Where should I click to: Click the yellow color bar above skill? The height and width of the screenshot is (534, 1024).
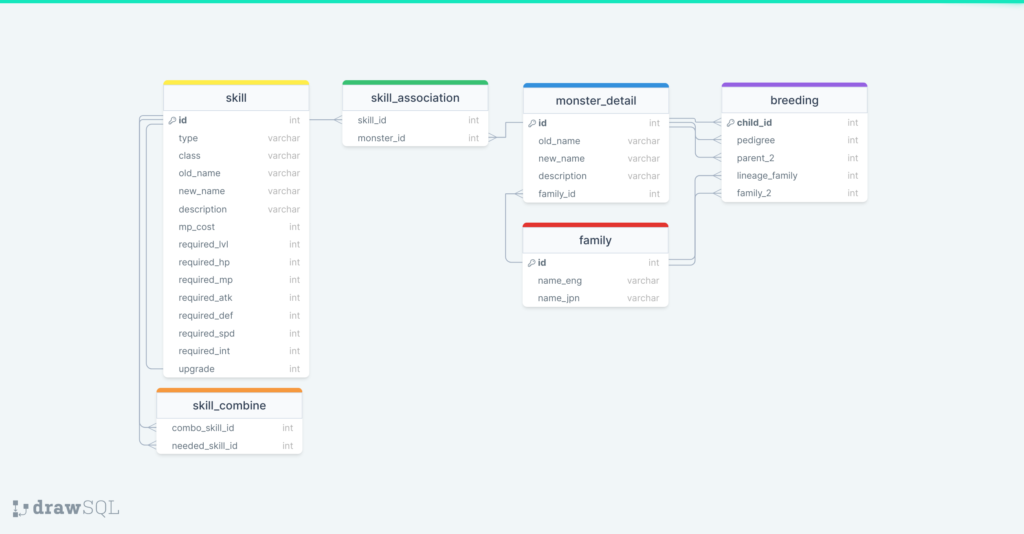point(236,83)
